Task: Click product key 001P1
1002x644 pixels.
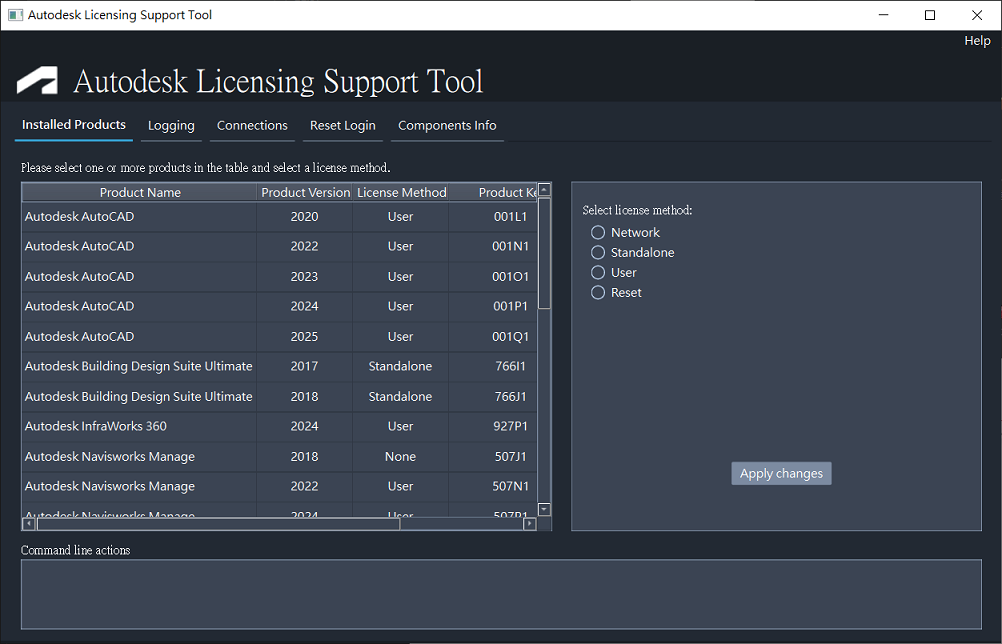Action: (x=510, y=306)
